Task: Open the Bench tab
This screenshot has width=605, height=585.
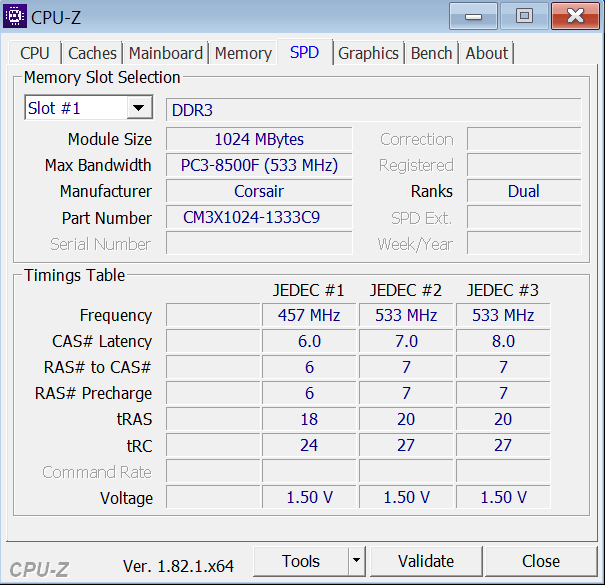Action: click(x=431, y=53)
